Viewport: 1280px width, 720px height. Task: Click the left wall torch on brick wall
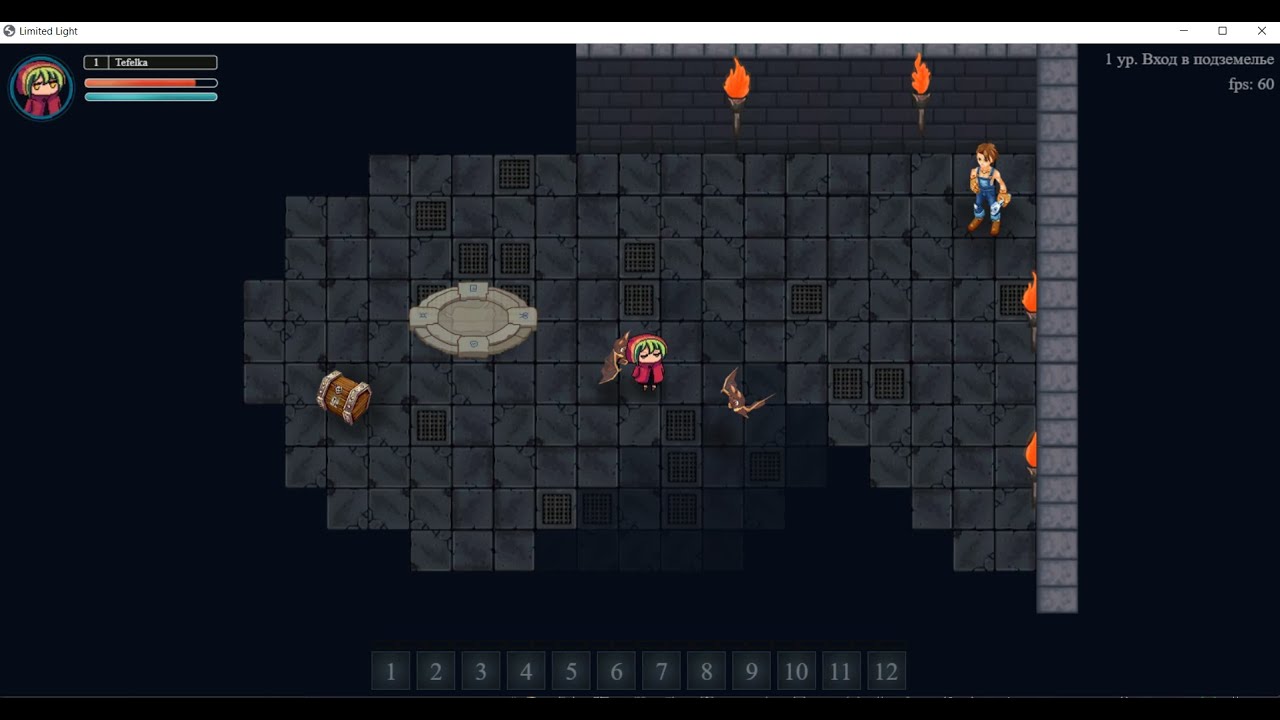coord(737,95)
